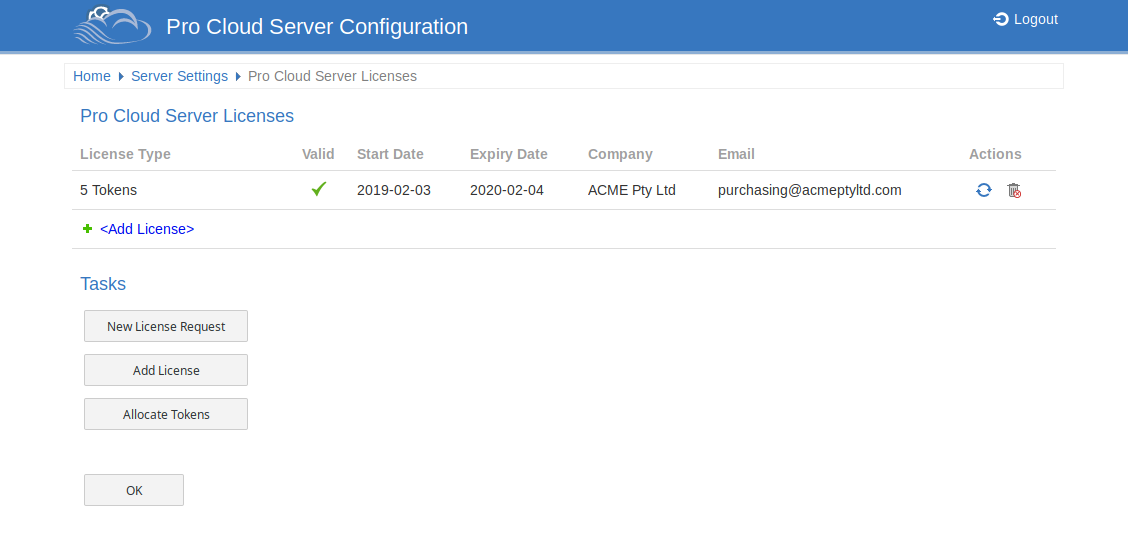Click the logout arrow icon in header
The width and height of the screenshot is (1128, 559).
(1000, 19)
